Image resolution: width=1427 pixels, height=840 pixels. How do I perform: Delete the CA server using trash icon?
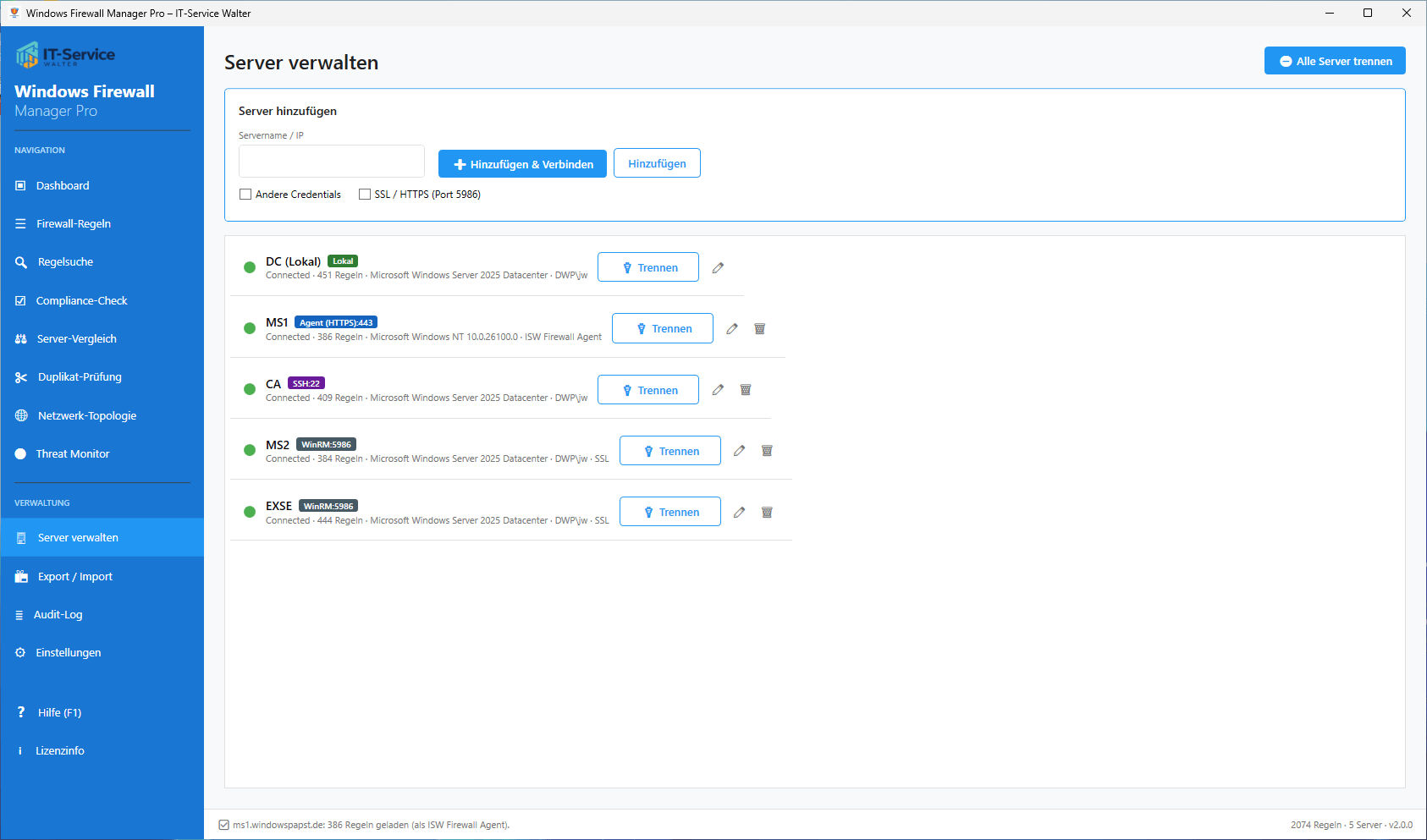pyautogui.click(x=746, y=390)
